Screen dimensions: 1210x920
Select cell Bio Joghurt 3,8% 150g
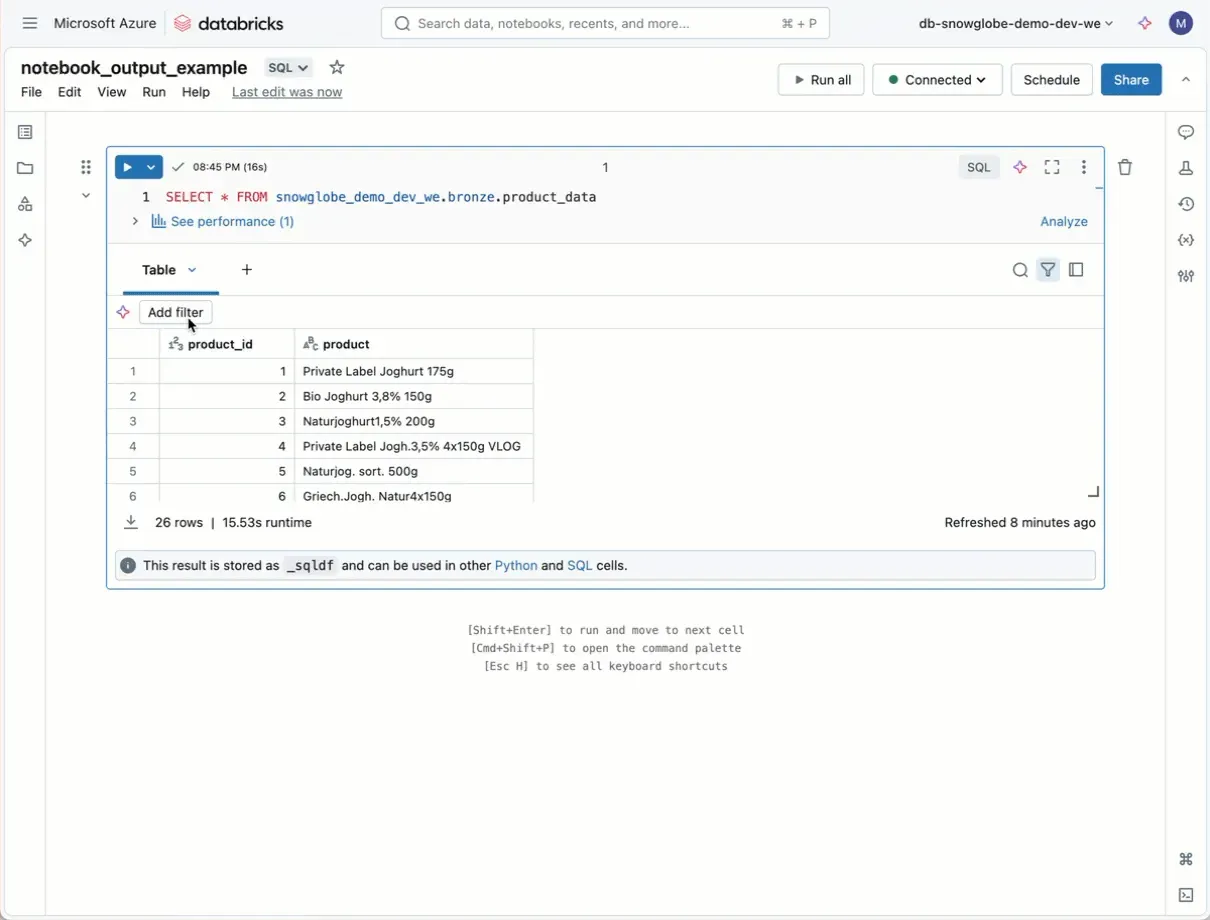point(414,396)
